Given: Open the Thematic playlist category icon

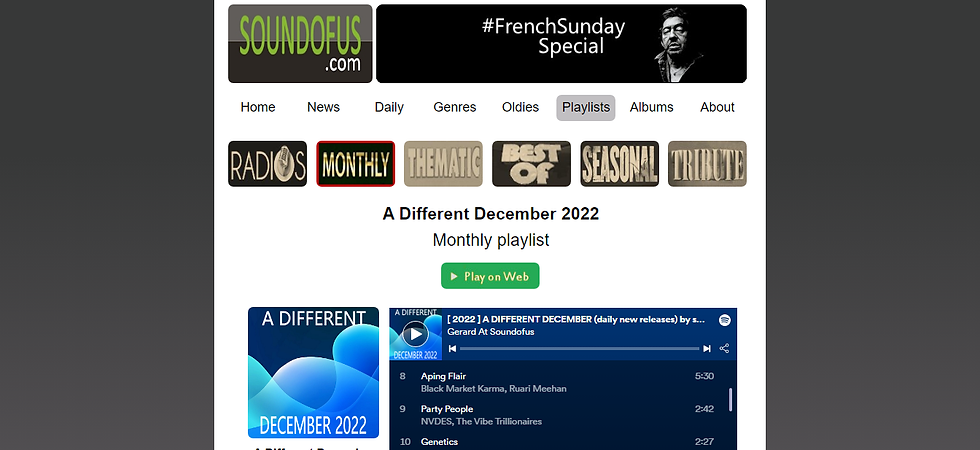Looking at the screenshot, I should (443, 164).
